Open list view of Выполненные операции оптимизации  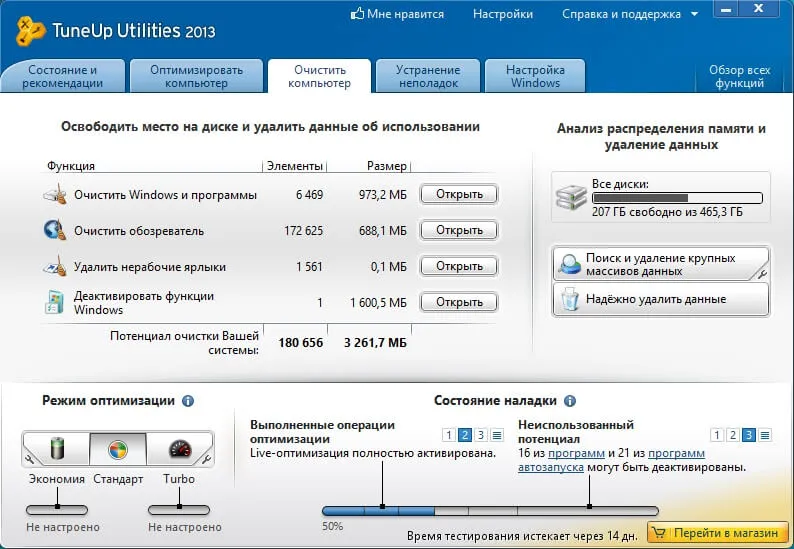pyautogui.click(x=497, y=435)
